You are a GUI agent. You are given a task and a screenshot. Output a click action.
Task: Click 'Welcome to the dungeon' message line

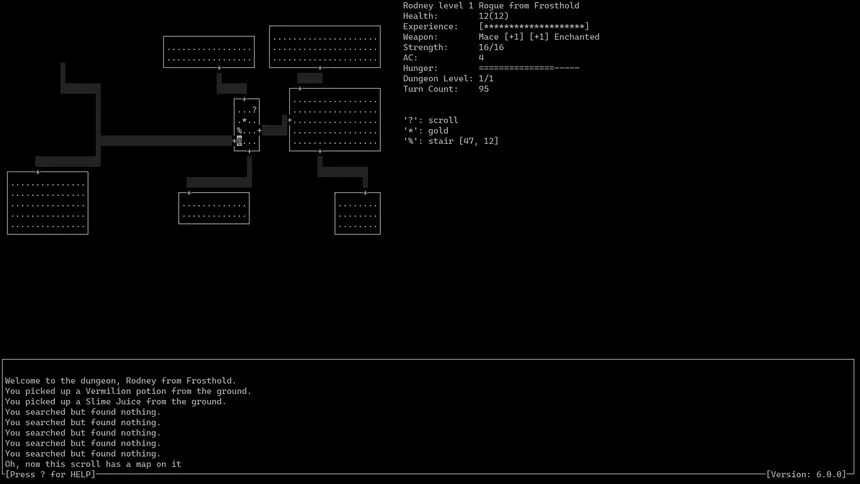pos(121,380)
